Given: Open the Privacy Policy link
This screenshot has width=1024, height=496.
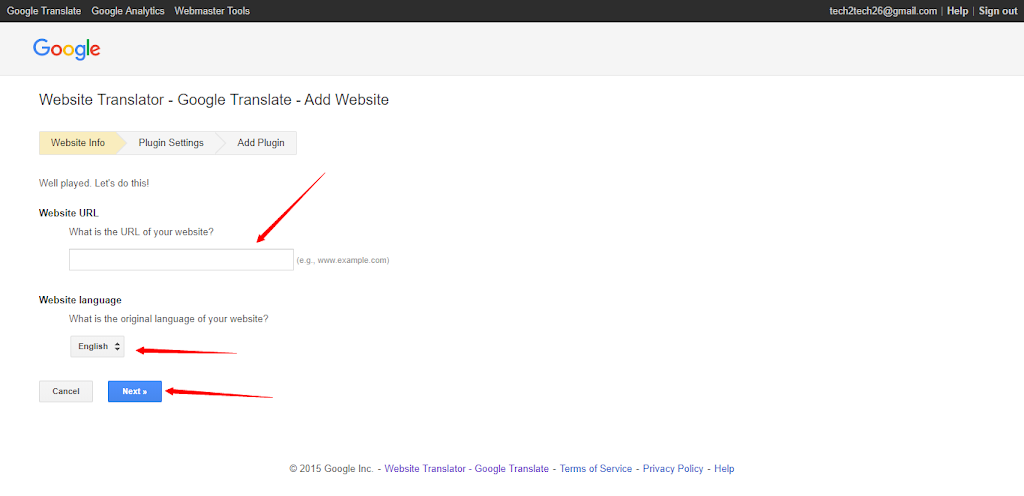Looking at the screenshot, I should click(x=673, y=469).
